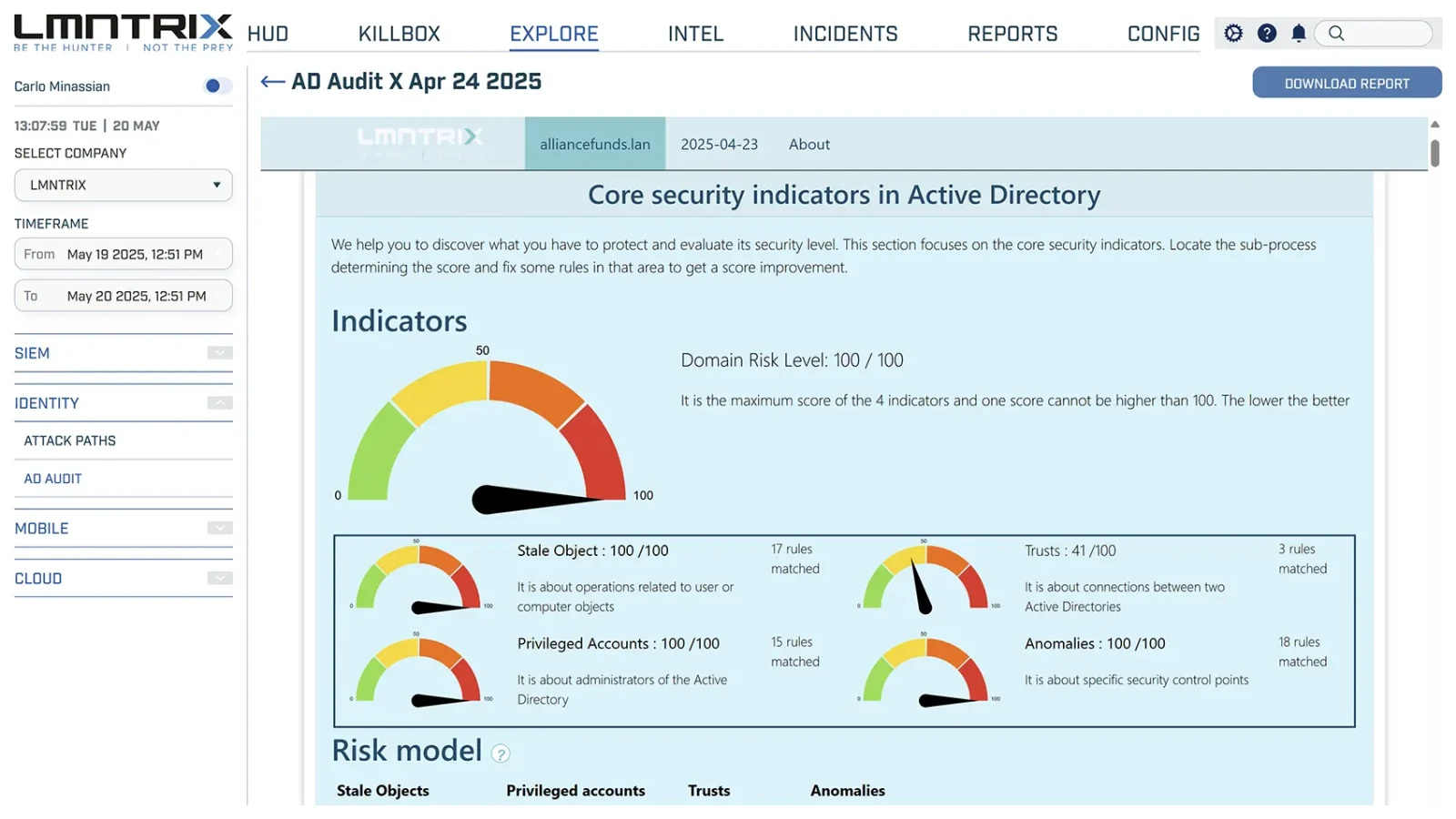
Task: Click the report scrollbar thumb
Action: [1435, 153]
